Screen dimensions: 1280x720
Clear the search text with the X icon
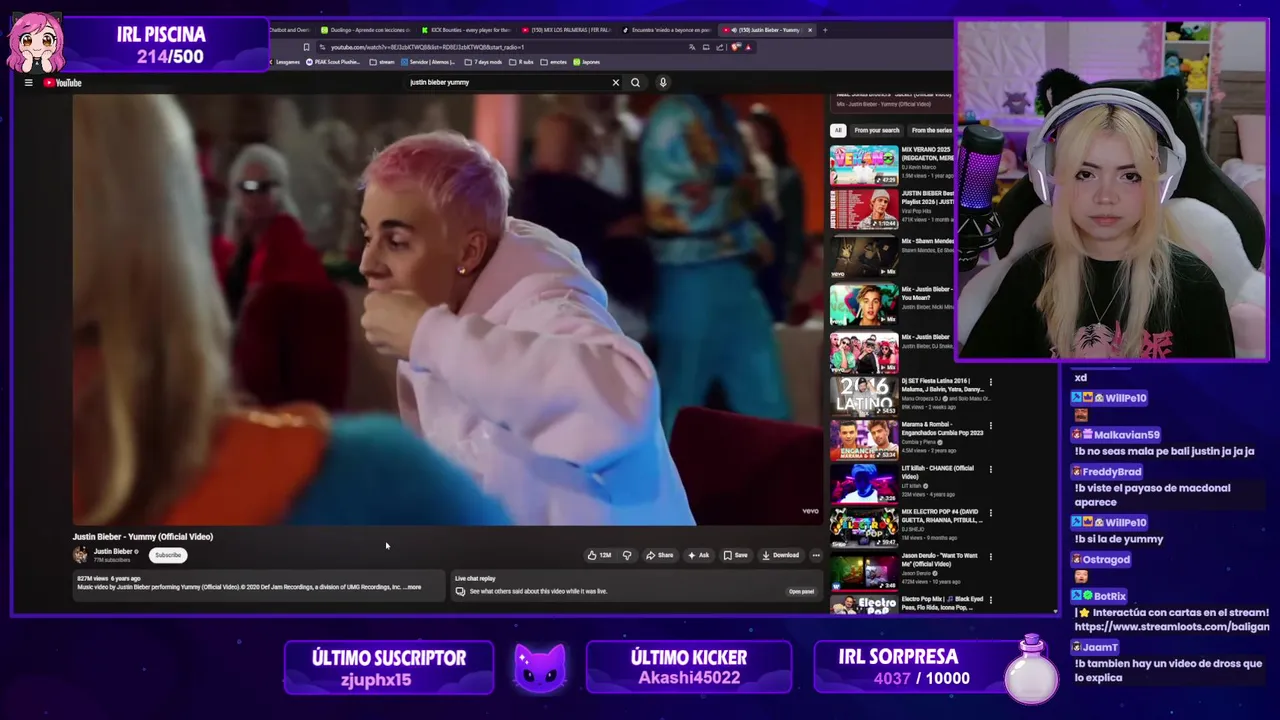(615, 83)
